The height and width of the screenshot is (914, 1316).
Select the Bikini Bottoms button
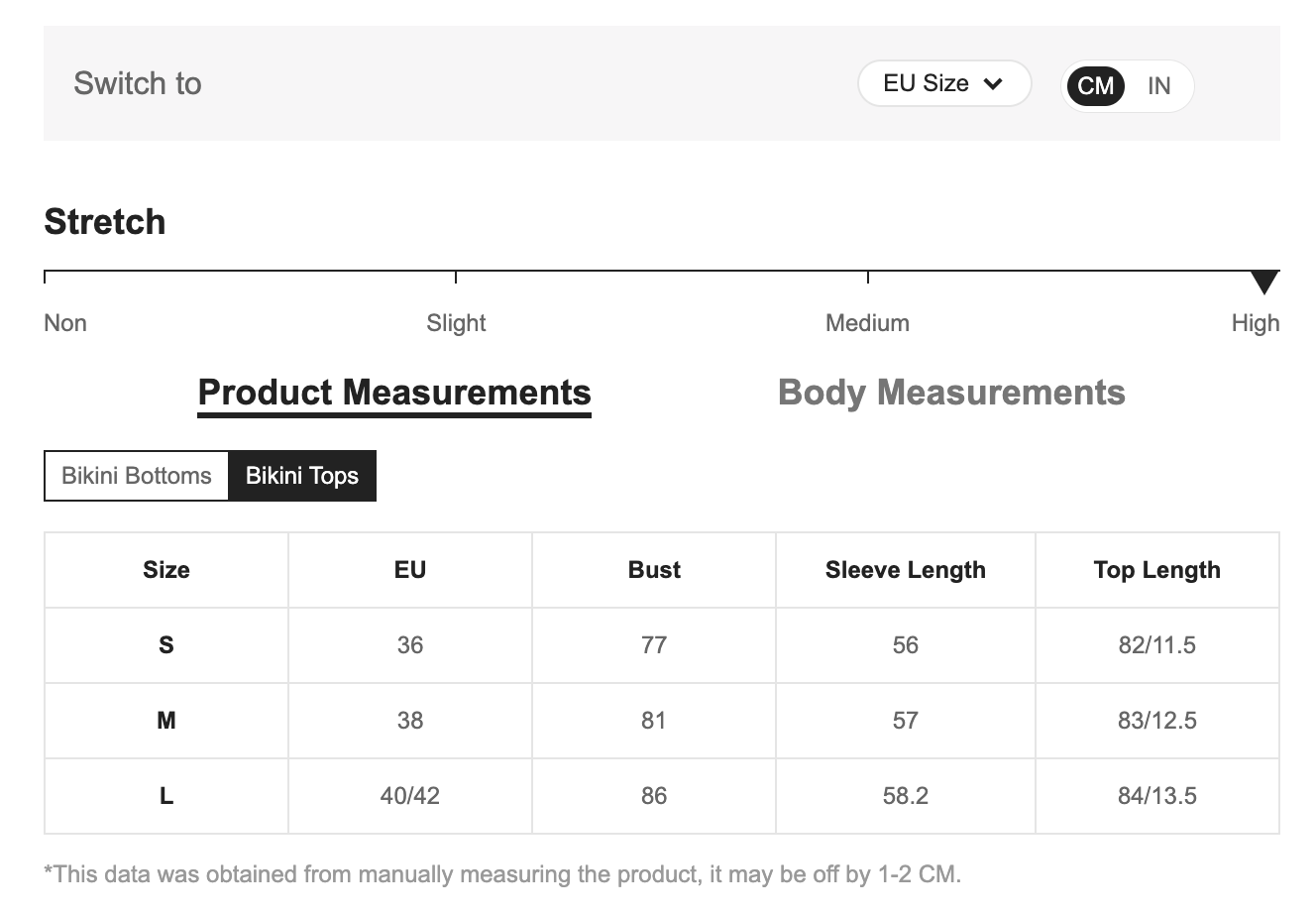coord(137,476)
